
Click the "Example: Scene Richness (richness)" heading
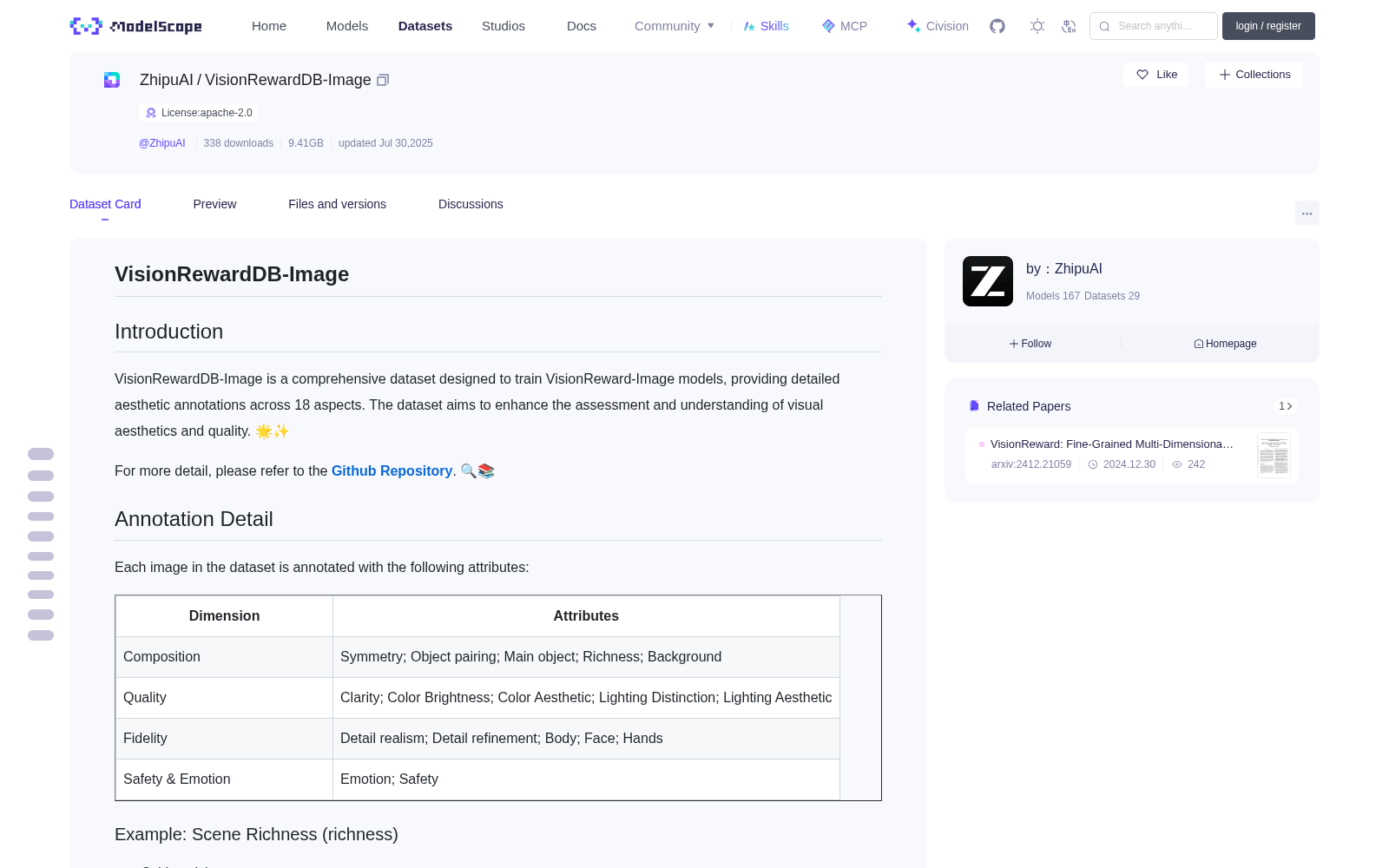click(x=256, y=834)
